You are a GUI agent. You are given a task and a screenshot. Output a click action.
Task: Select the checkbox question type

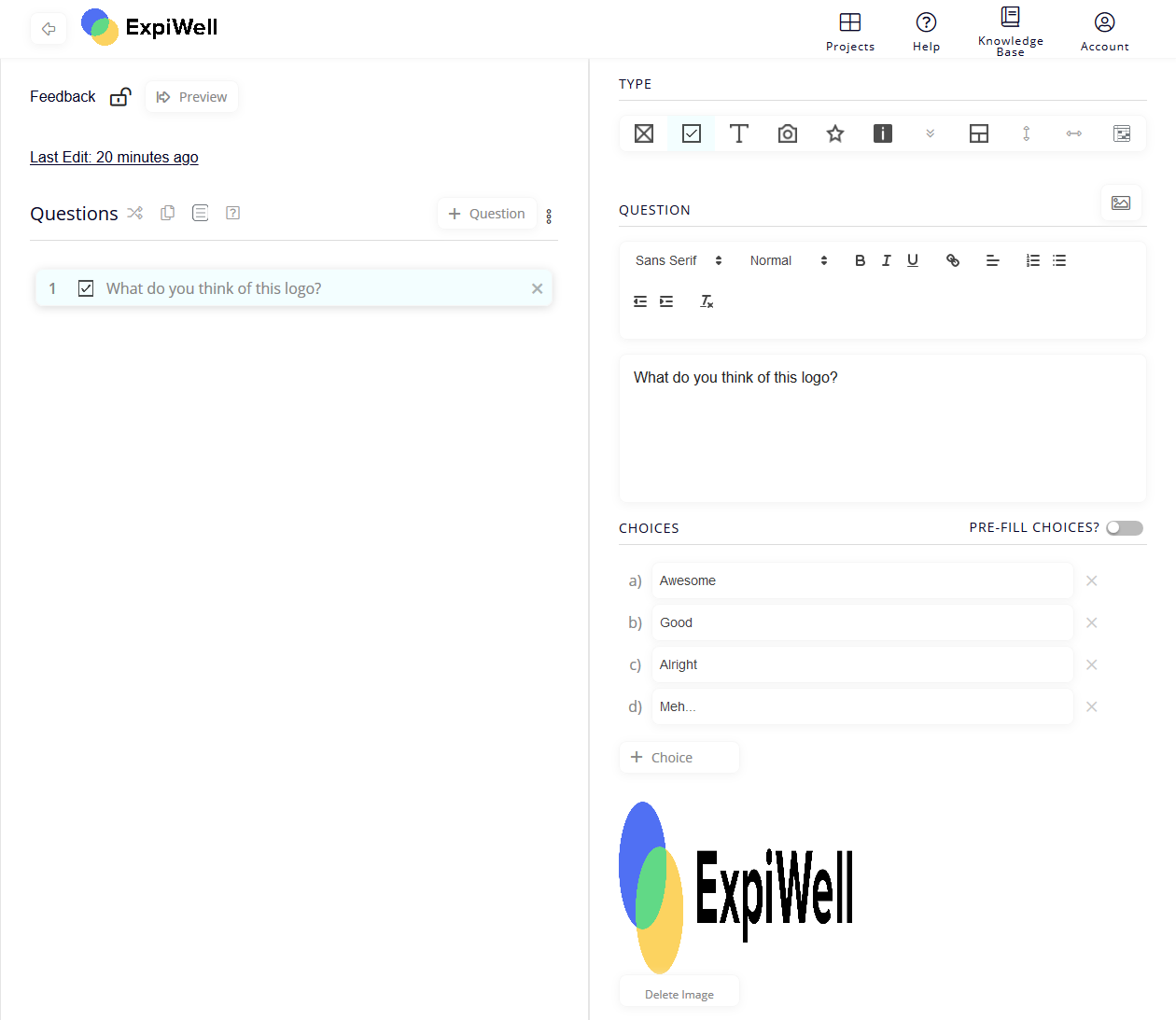pyautogui.click(x=692, y=133)
